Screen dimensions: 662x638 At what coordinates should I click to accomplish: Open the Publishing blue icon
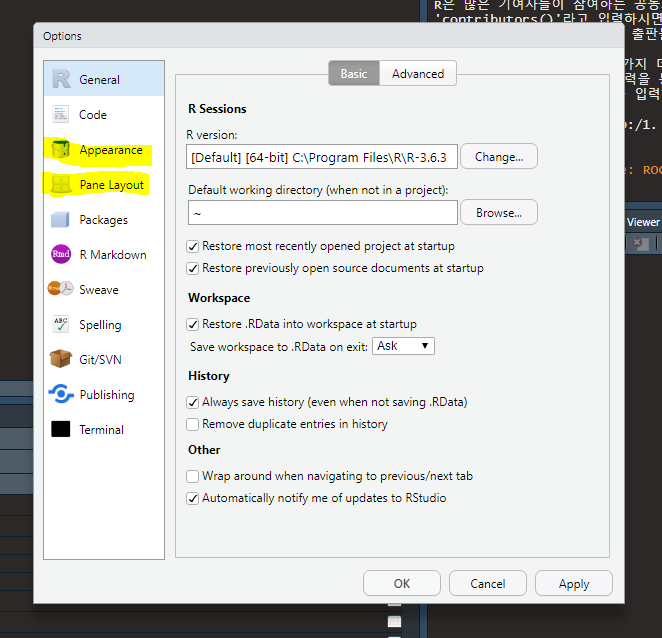61,394
